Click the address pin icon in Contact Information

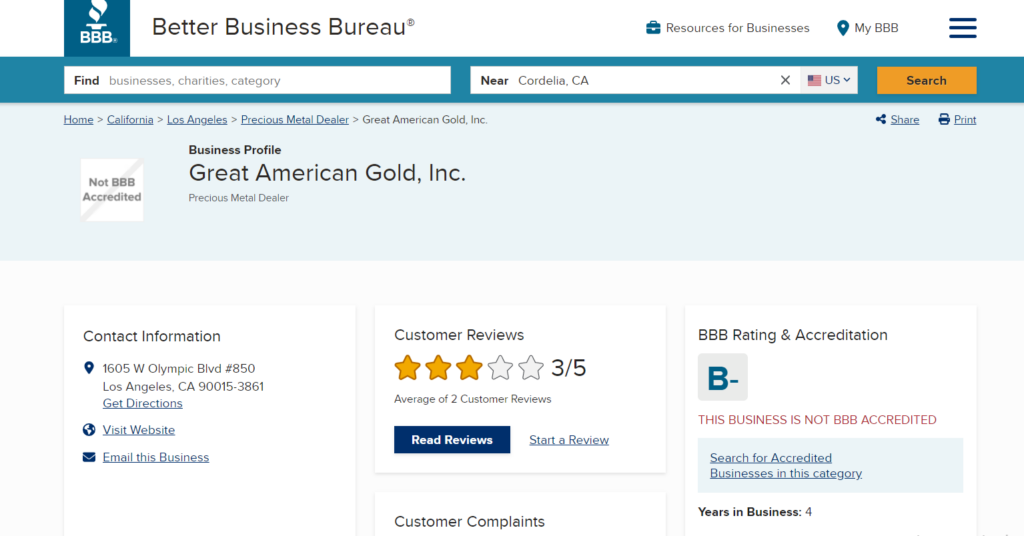(x=89, y=368)
